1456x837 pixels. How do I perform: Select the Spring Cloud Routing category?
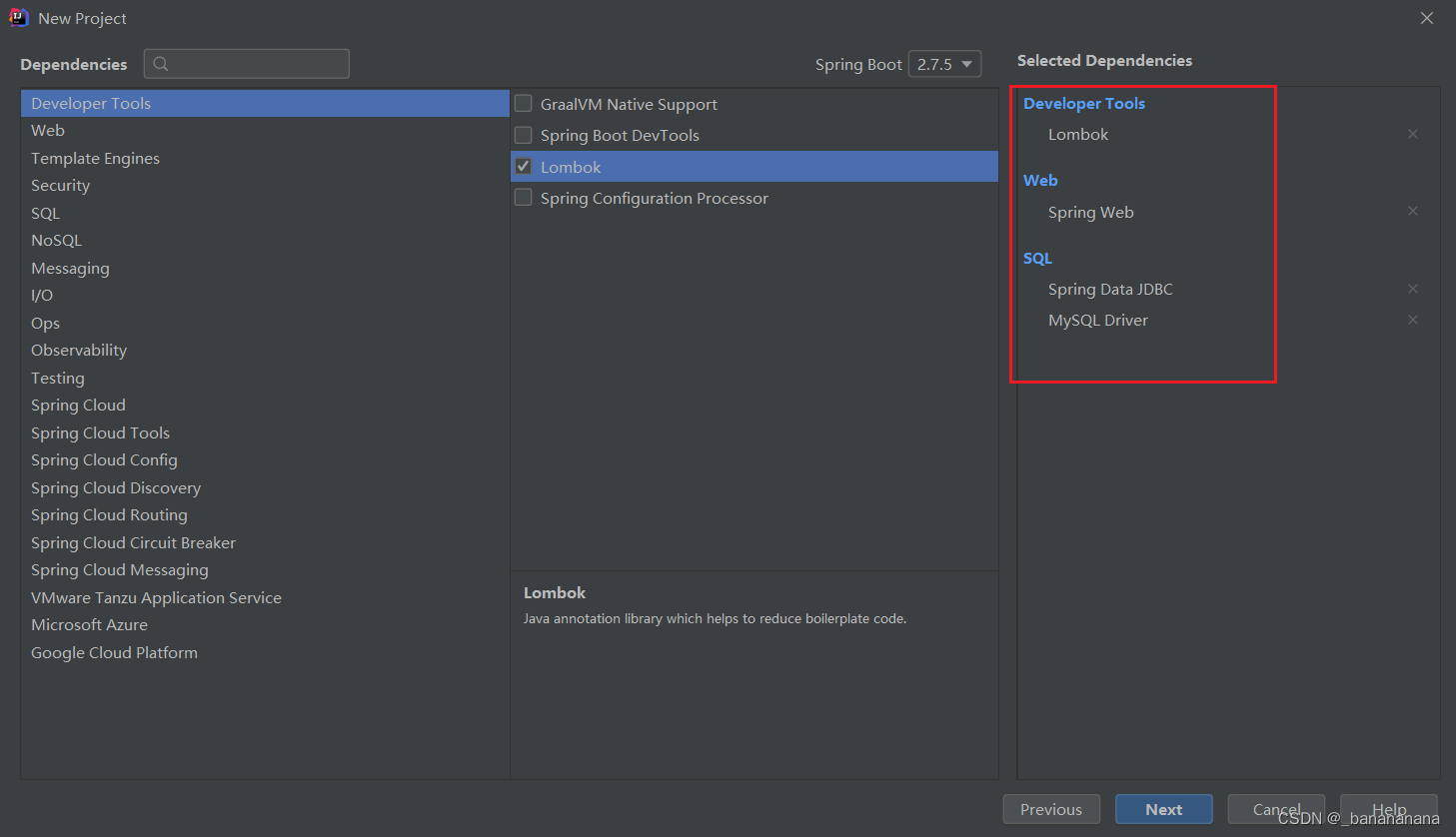pos(265,515)
